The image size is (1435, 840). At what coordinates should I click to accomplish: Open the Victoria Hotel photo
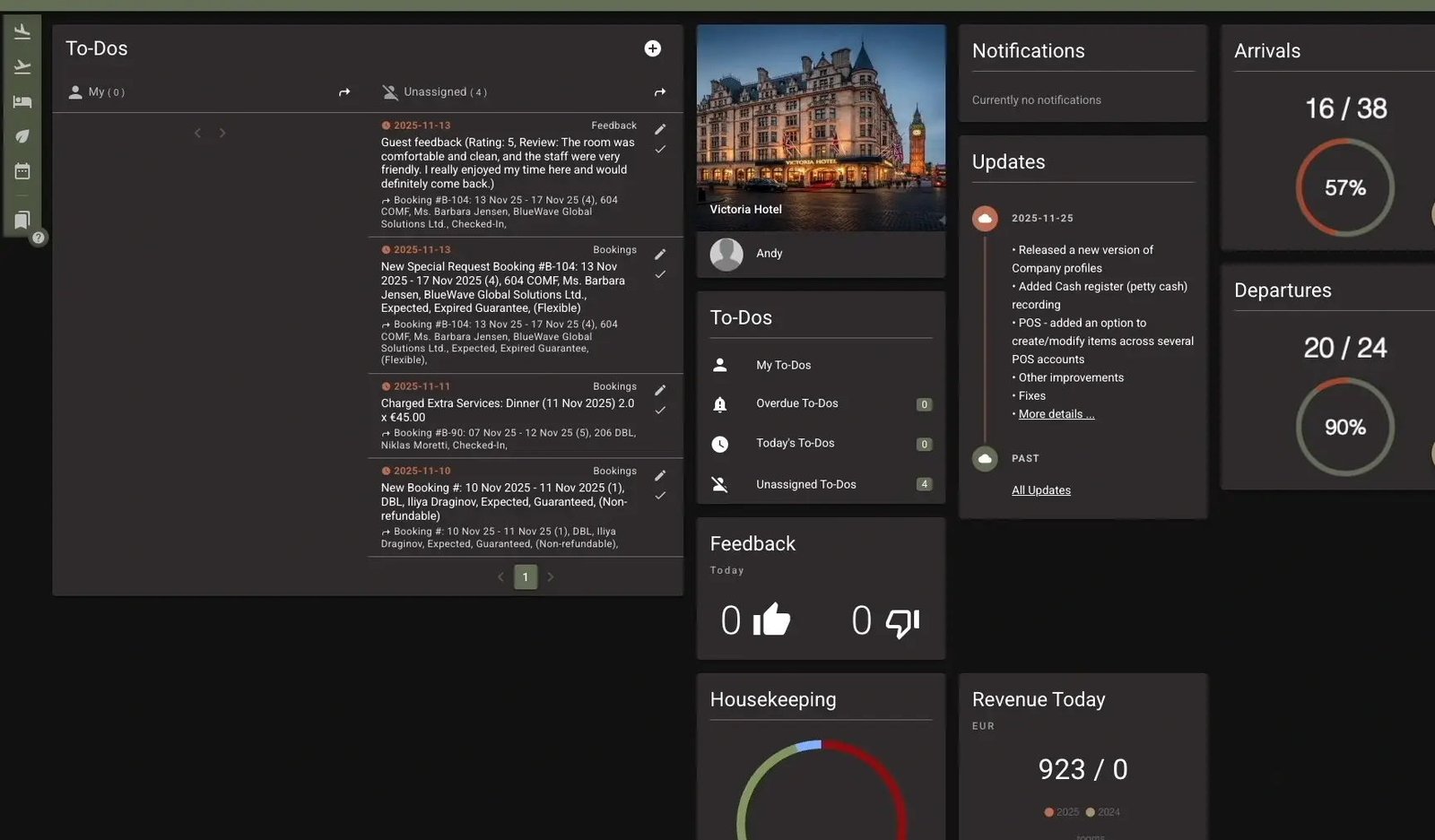(821, 127)
